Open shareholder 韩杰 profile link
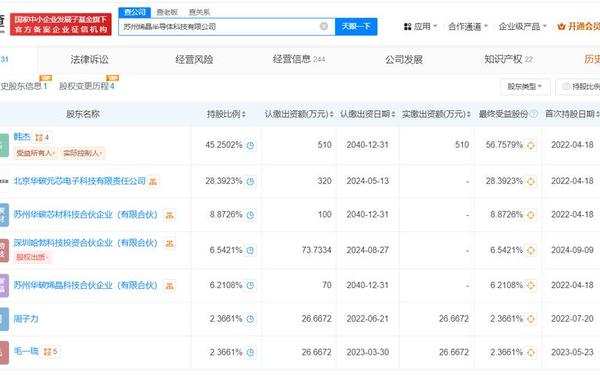The image size is (600, 375). coord(21,137)
